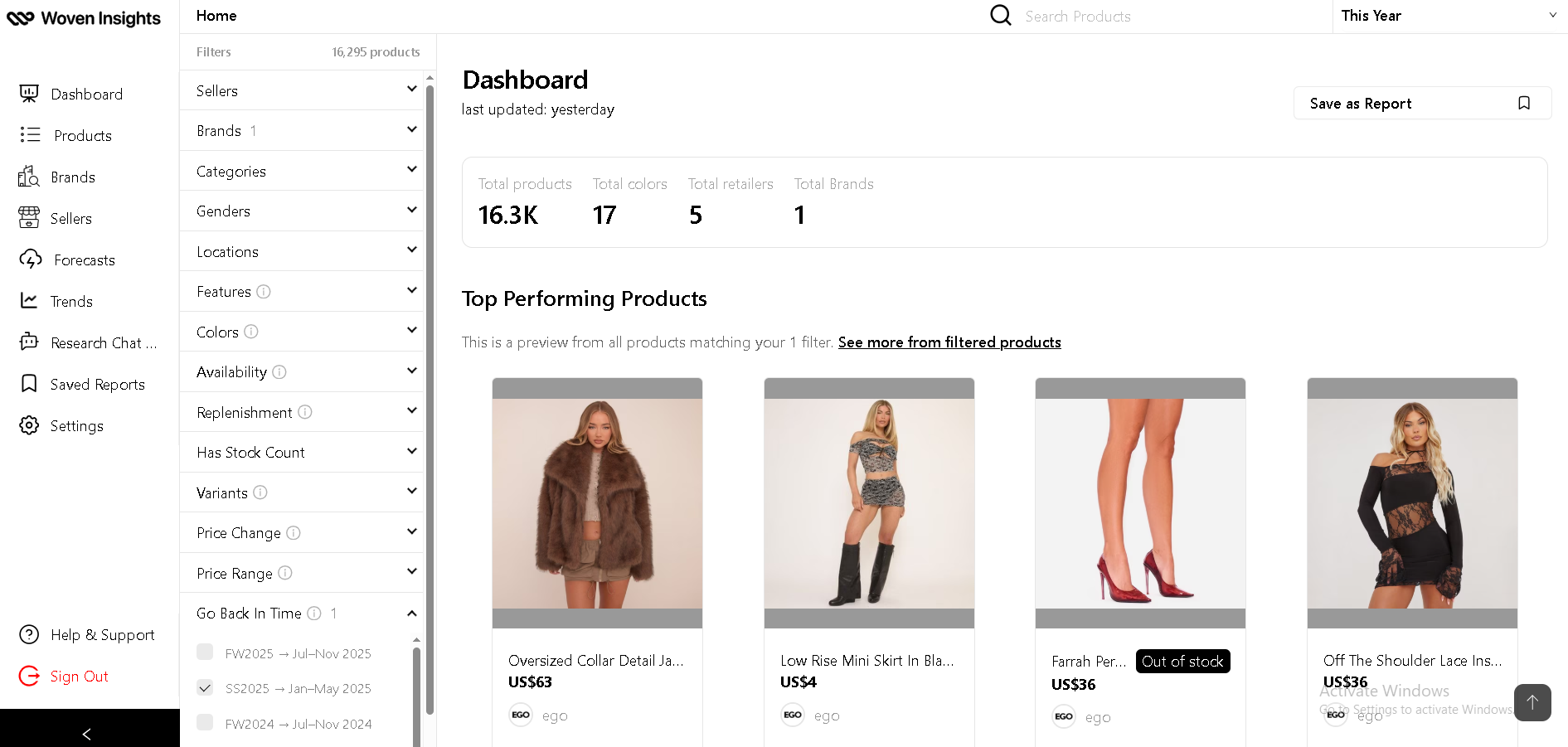Click the Woven Insights logo

point(84,18)
